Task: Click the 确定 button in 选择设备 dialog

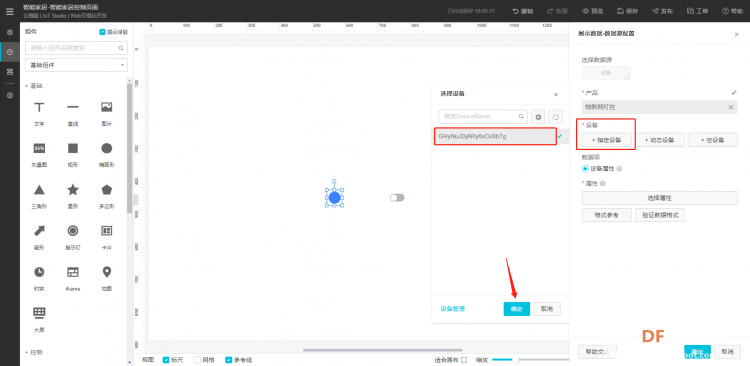Action: pos(517,309)
